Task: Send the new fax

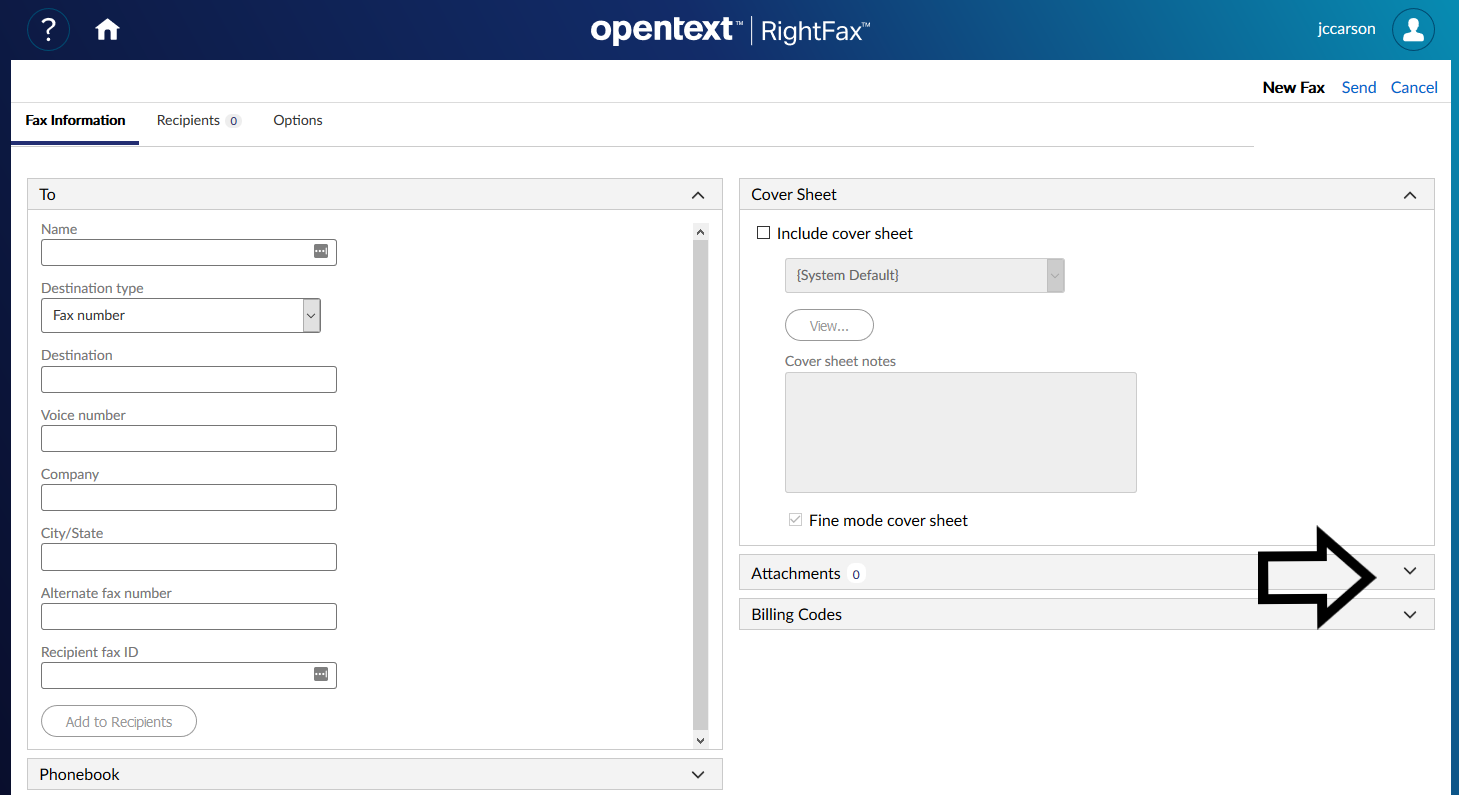Action: 1359,87
